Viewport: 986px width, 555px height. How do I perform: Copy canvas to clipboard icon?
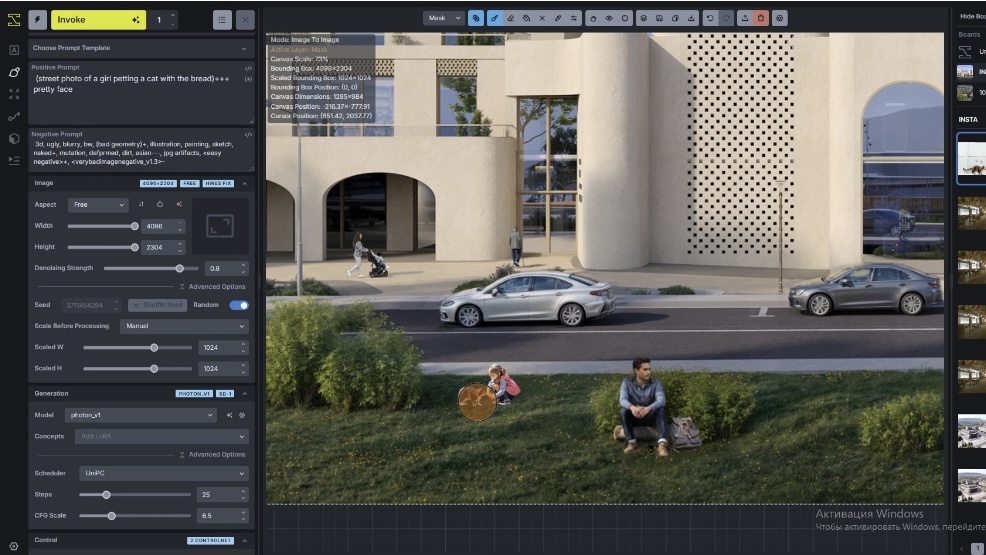675,18
